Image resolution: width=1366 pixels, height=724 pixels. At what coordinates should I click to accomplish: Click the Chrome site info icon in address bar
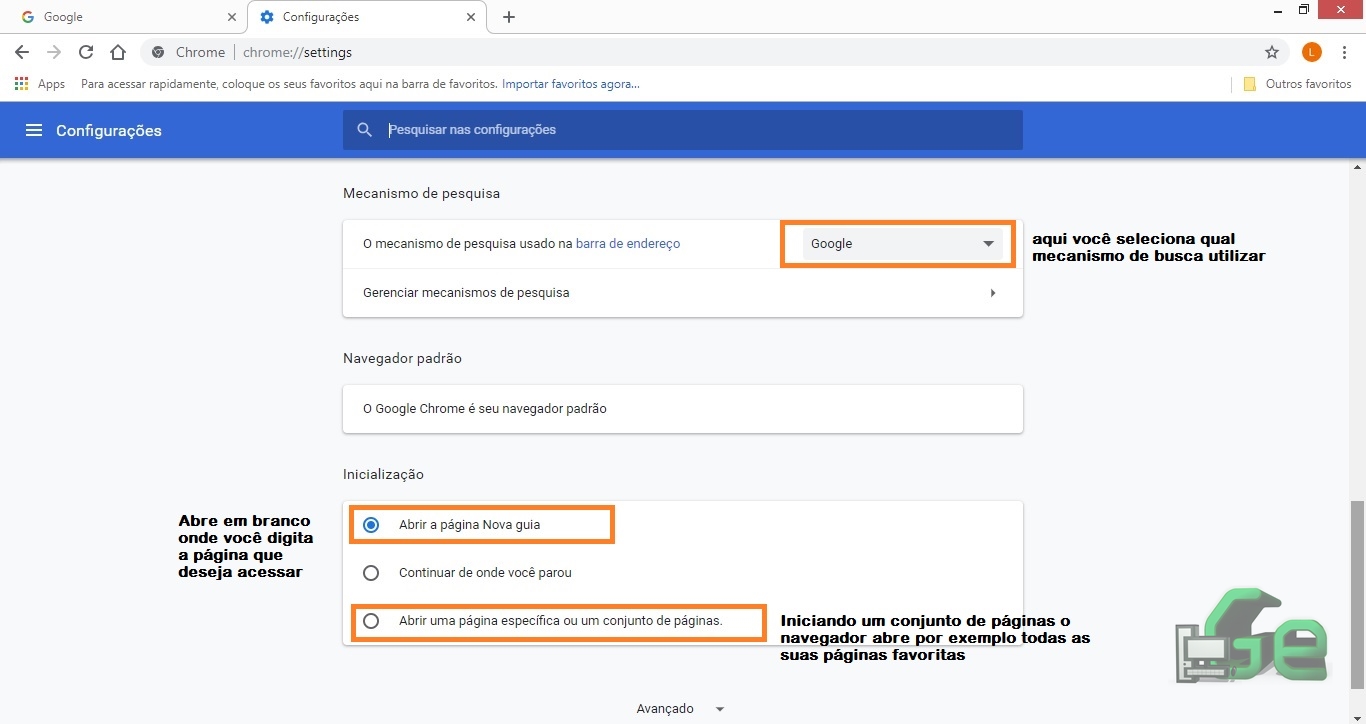click(158, 52)
